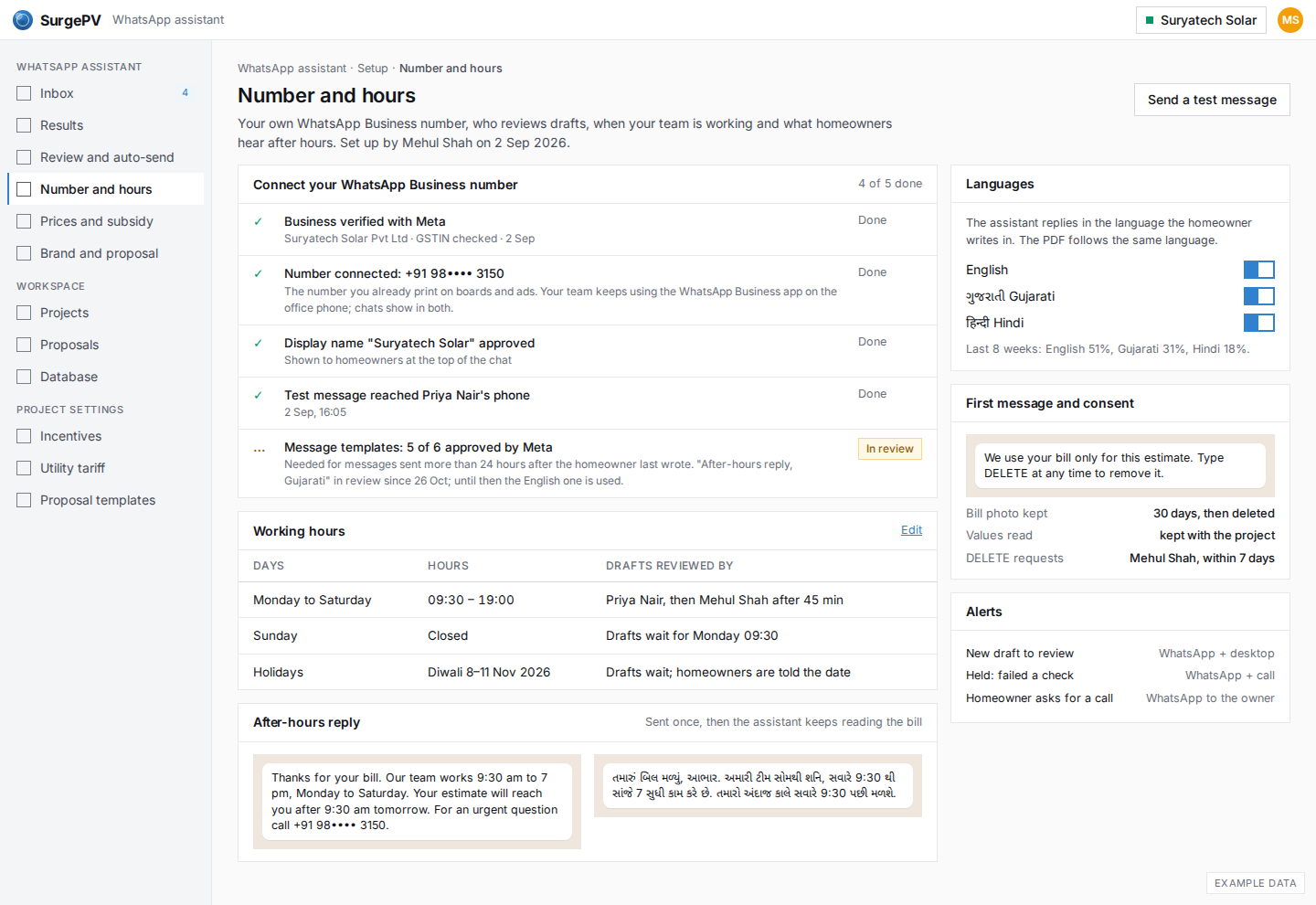Toggle the English language switch
1316x905 pixels.
point(1258,270)
